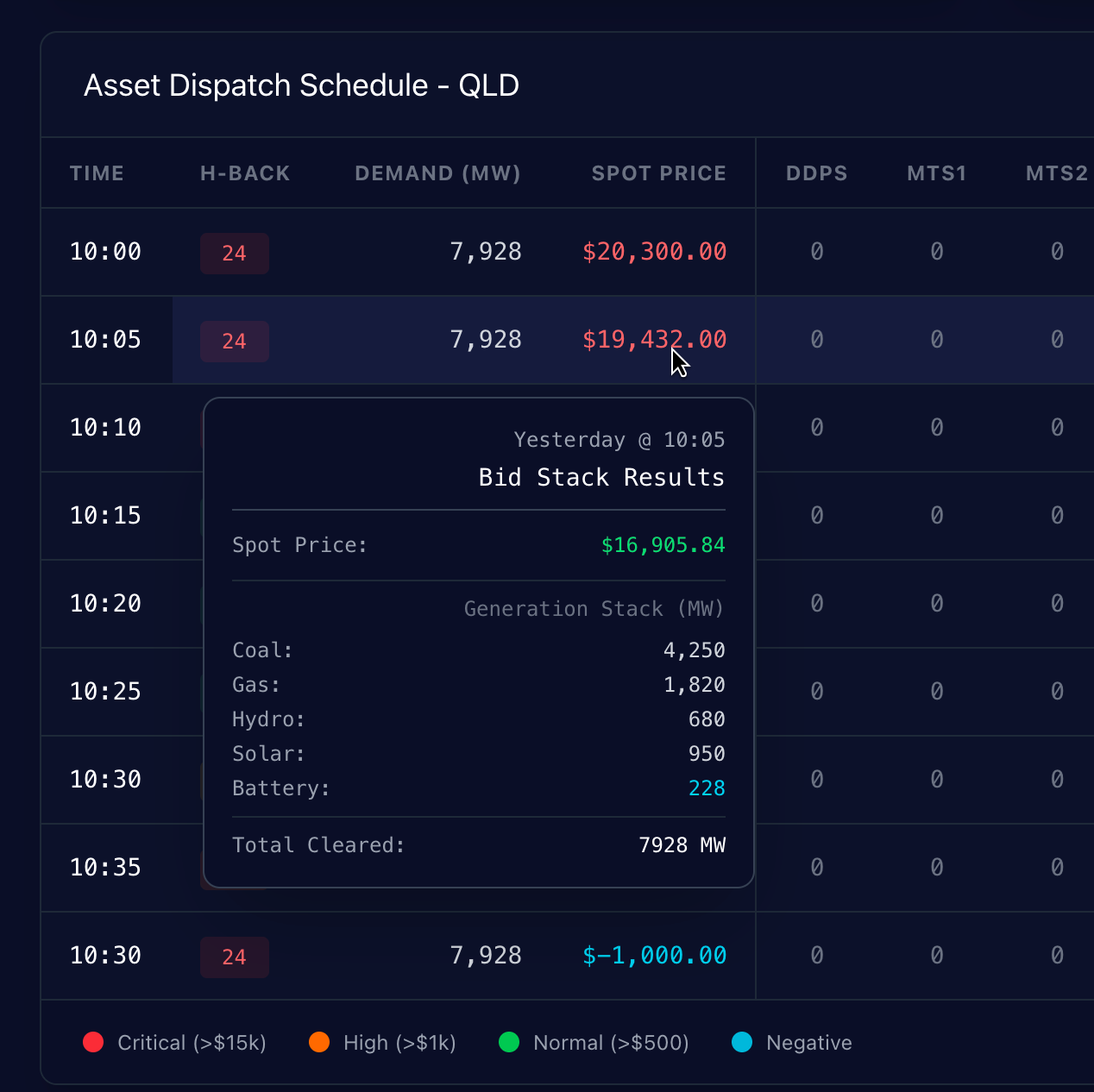
Task: Sort by DEMAND (MW) column header
Action: pyautogui.click(x=437, y=173)
